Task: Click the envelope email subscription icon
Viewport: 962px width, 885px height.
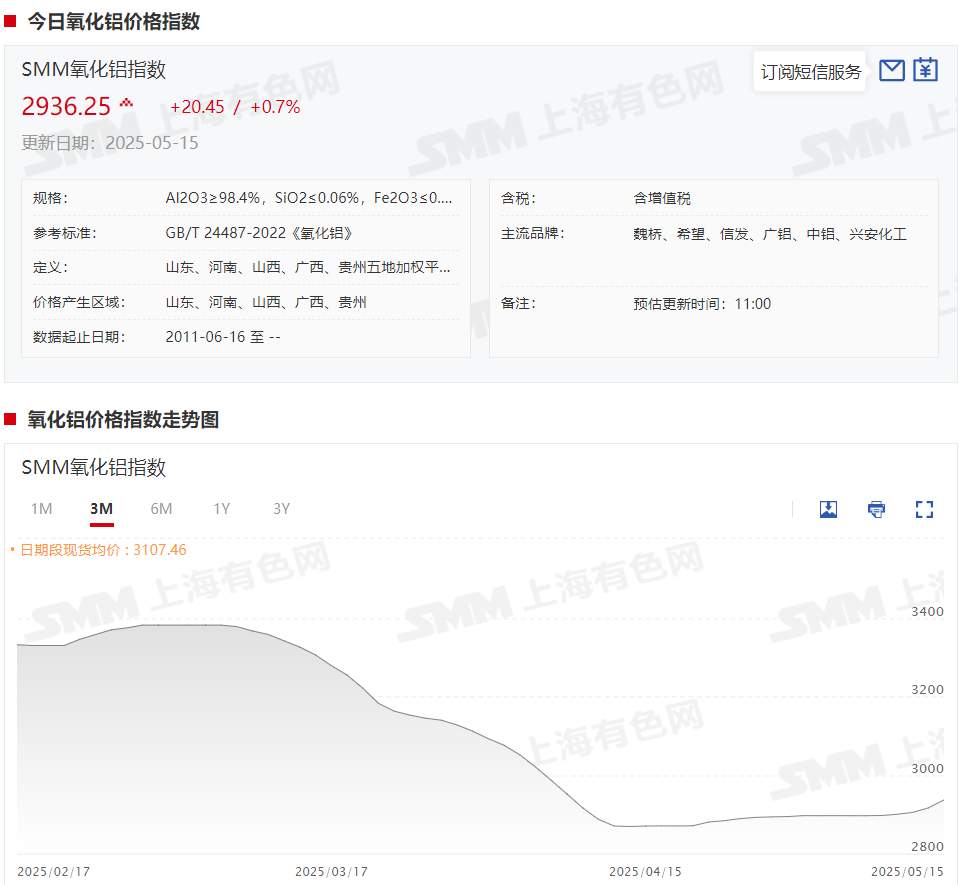Action: (x=891, y=71)
